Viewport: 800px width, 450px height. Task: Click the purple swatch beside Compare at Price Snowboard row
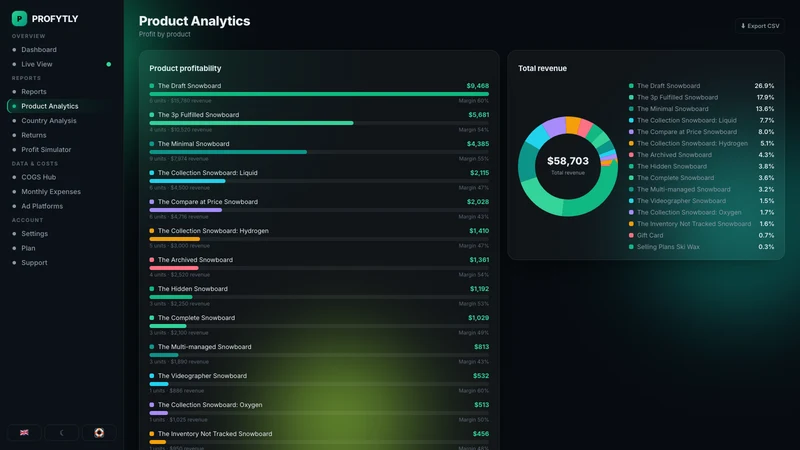(x=152, y=202)
